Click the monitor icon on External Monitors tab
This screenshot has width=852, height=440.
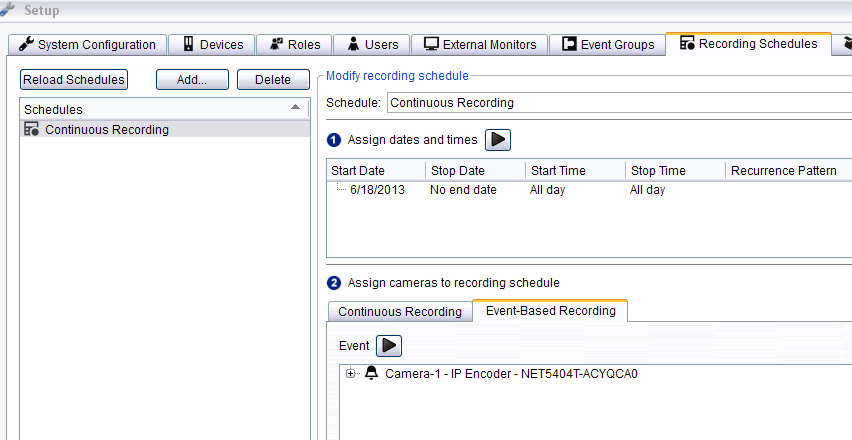tap(432, 44)
